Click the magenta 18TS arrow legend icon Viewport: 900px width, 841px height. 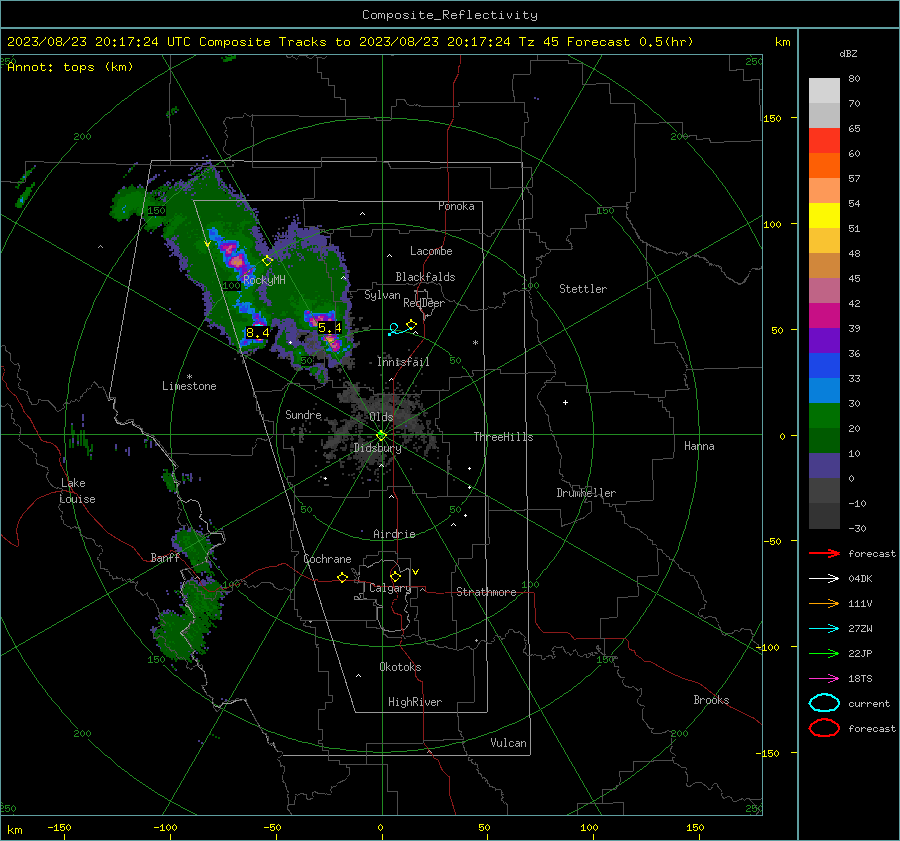coord(824,679)
